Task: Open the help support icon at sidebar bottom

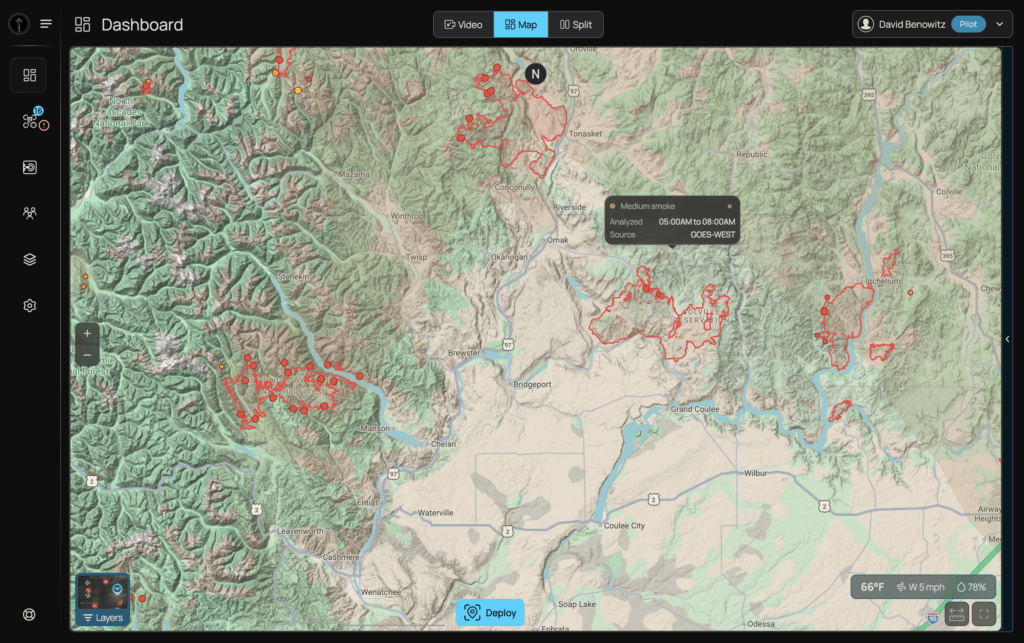Action: click(29, 614)
